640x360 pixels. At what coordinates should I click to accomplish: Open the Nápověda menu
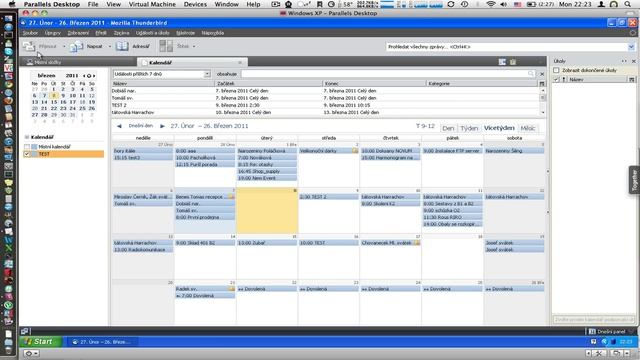213,33
